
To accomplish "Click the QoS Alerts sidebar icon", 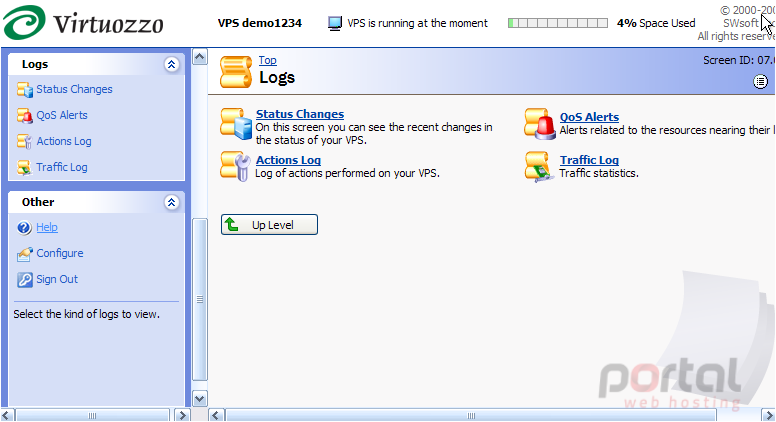I will point(24,115).
